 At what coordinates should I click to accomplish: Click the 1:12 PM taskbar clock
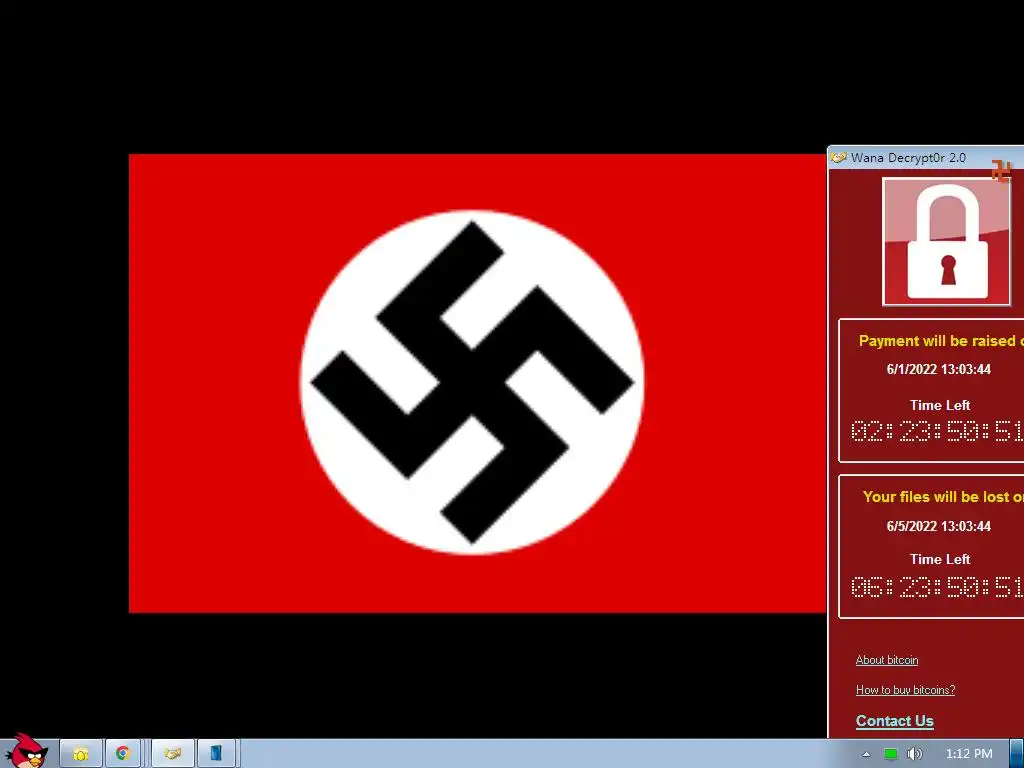pos(968,754)
